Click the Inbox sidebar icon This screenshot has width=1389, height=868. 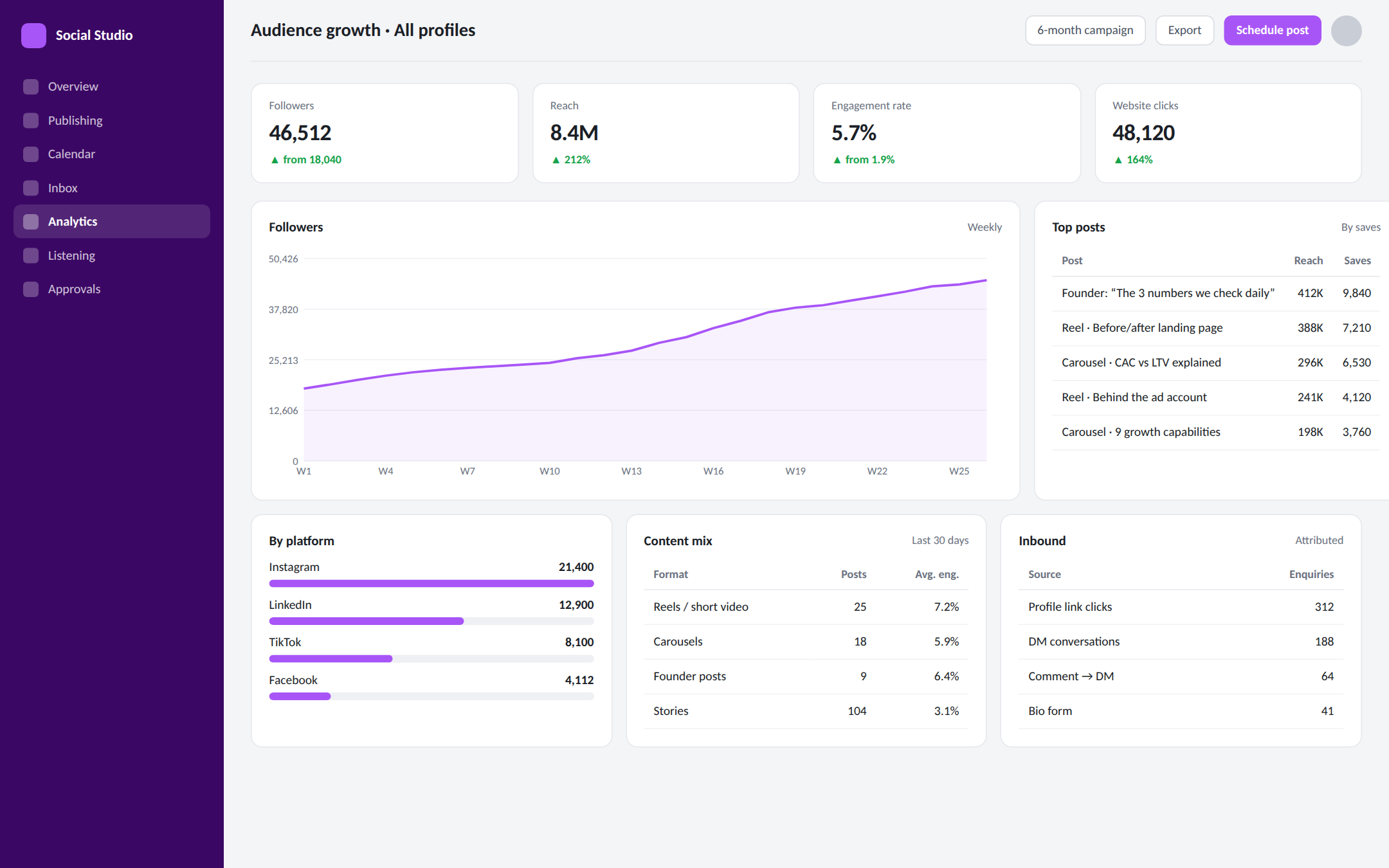(x=31, y=188)
